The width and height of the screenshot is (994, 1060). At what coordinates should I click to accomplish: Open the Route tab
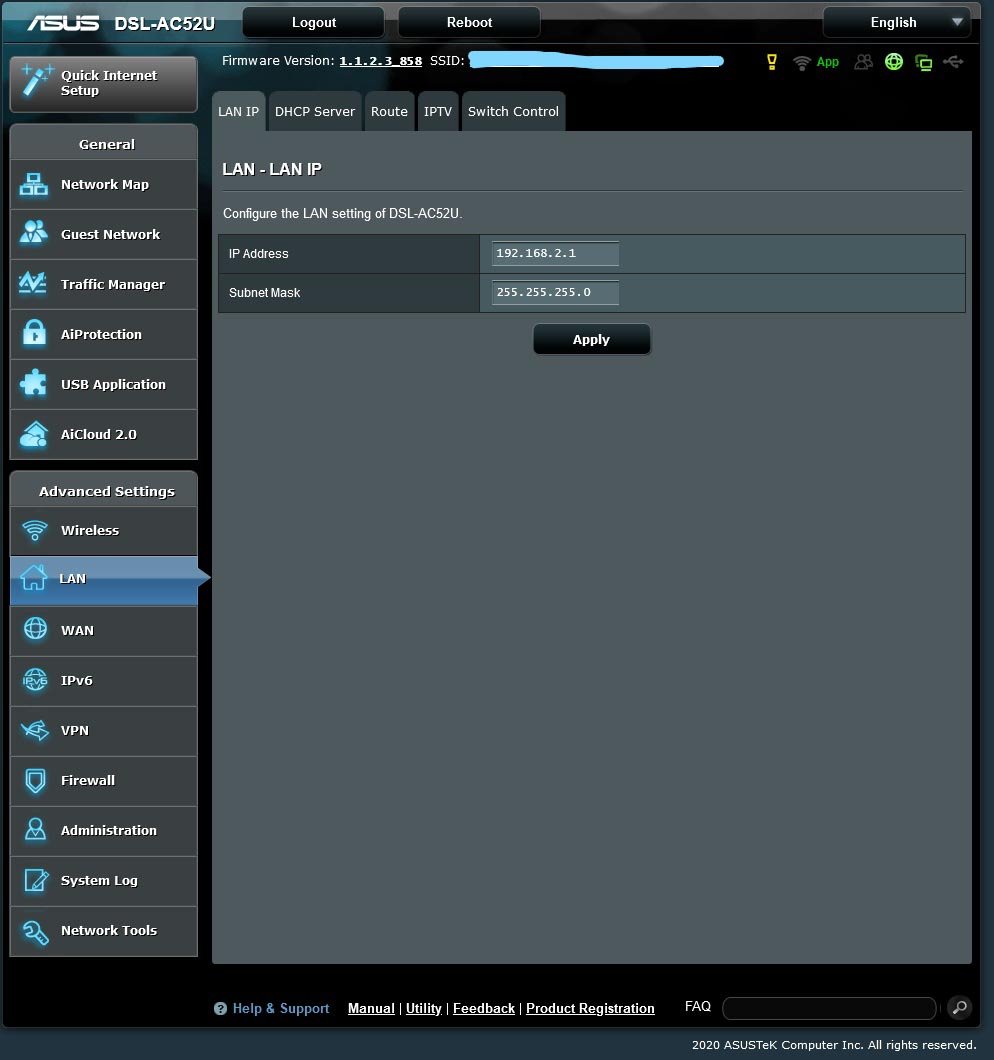point(389,112)
